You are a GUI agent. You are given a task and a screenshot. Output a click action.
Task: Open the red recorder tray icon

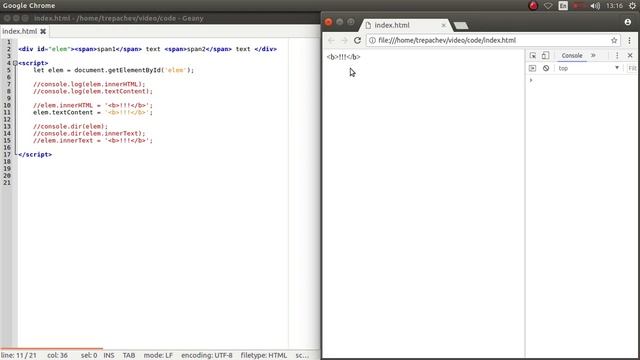pos(533,6)
